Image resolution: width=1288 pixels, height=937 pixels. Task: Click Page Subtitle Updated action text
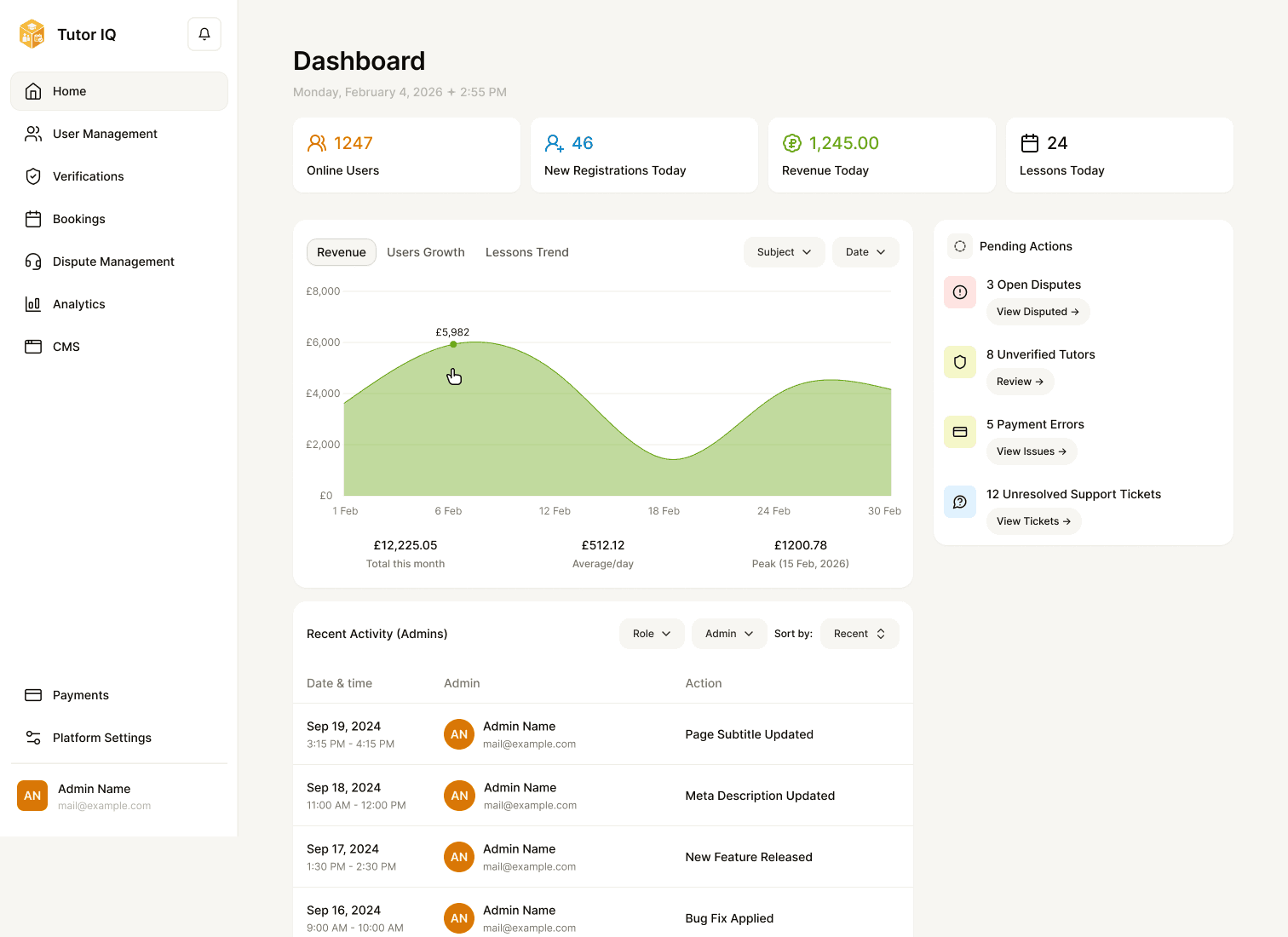(x=750, y=734)
